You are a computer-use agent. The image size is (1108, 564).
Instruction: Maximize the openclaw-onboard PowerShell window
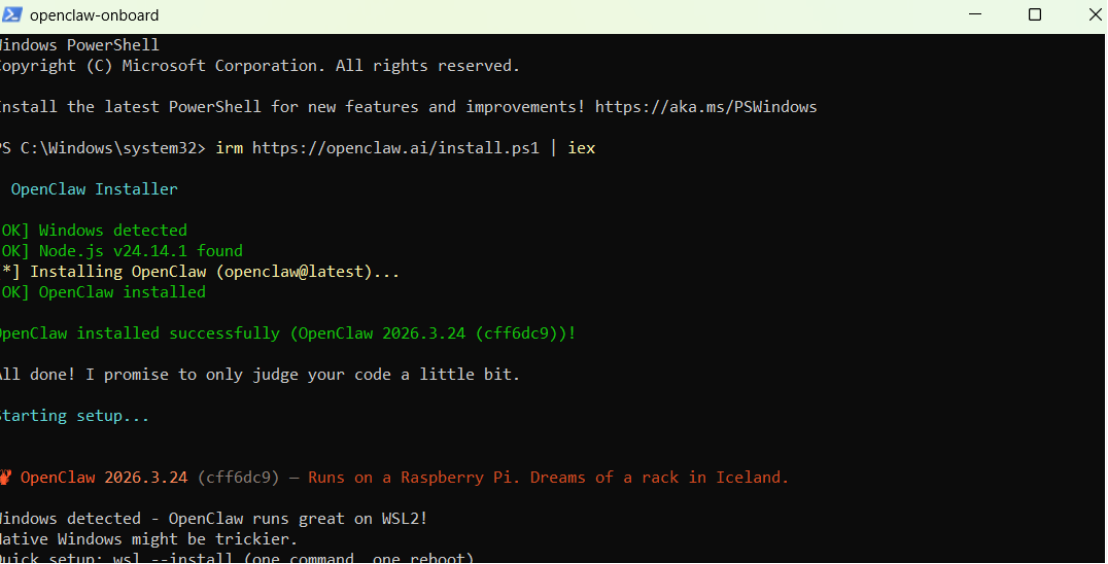(1035, 15)
